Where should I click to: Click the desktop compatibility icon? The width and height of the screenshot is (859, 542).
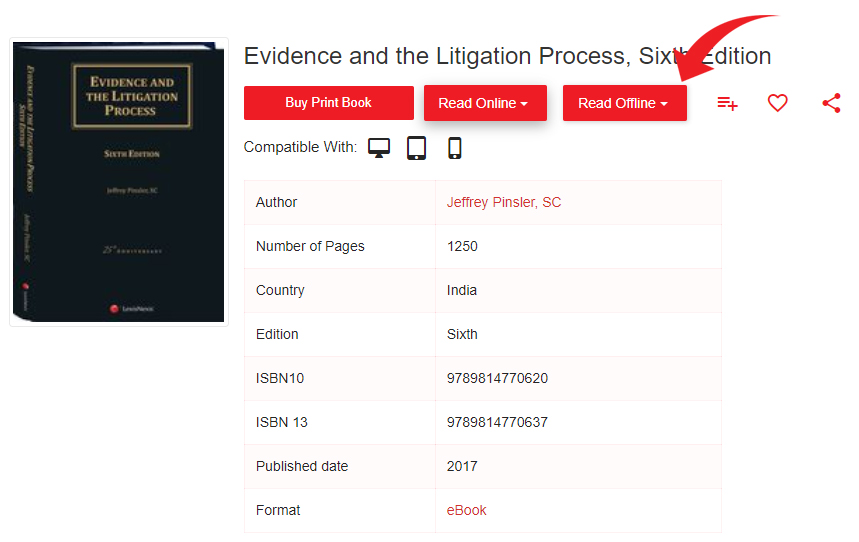(x=379, y=148)
